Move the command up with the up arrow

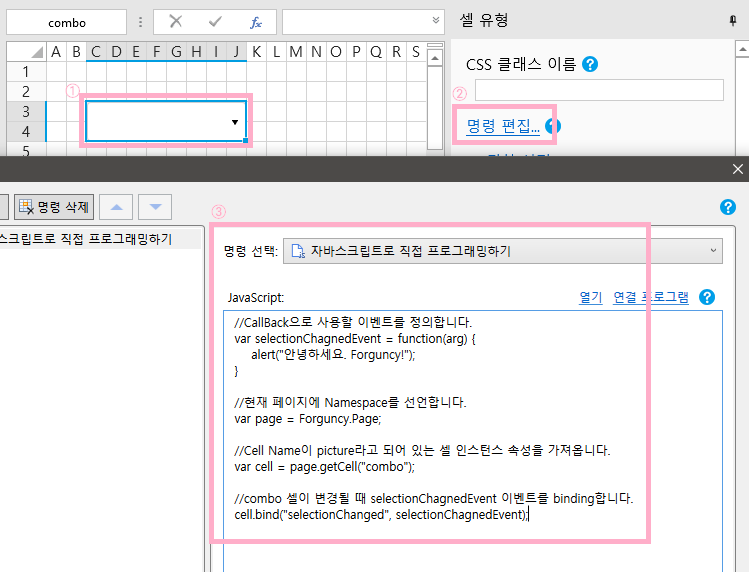click(x=119, y=207)
